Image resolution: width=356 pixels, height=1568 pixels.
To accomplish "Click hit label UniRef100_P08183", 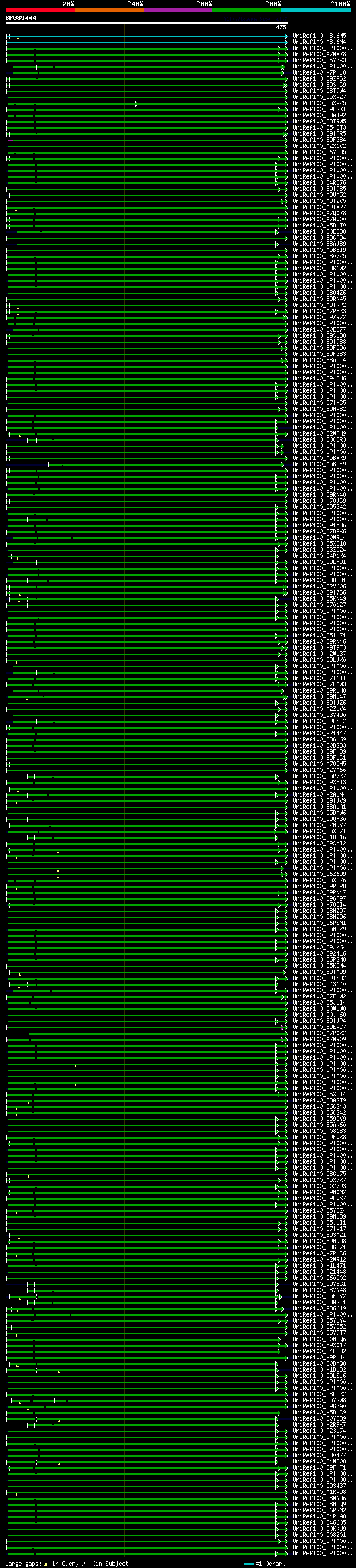I will [319, 1131].
